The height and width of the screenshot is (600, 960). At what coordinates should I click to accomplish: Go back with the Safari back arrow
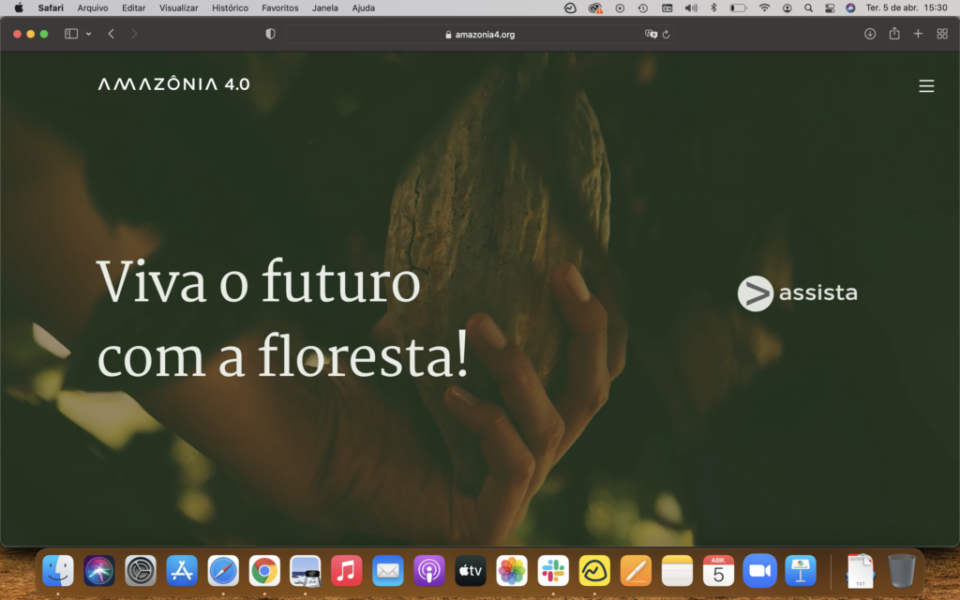111,34
